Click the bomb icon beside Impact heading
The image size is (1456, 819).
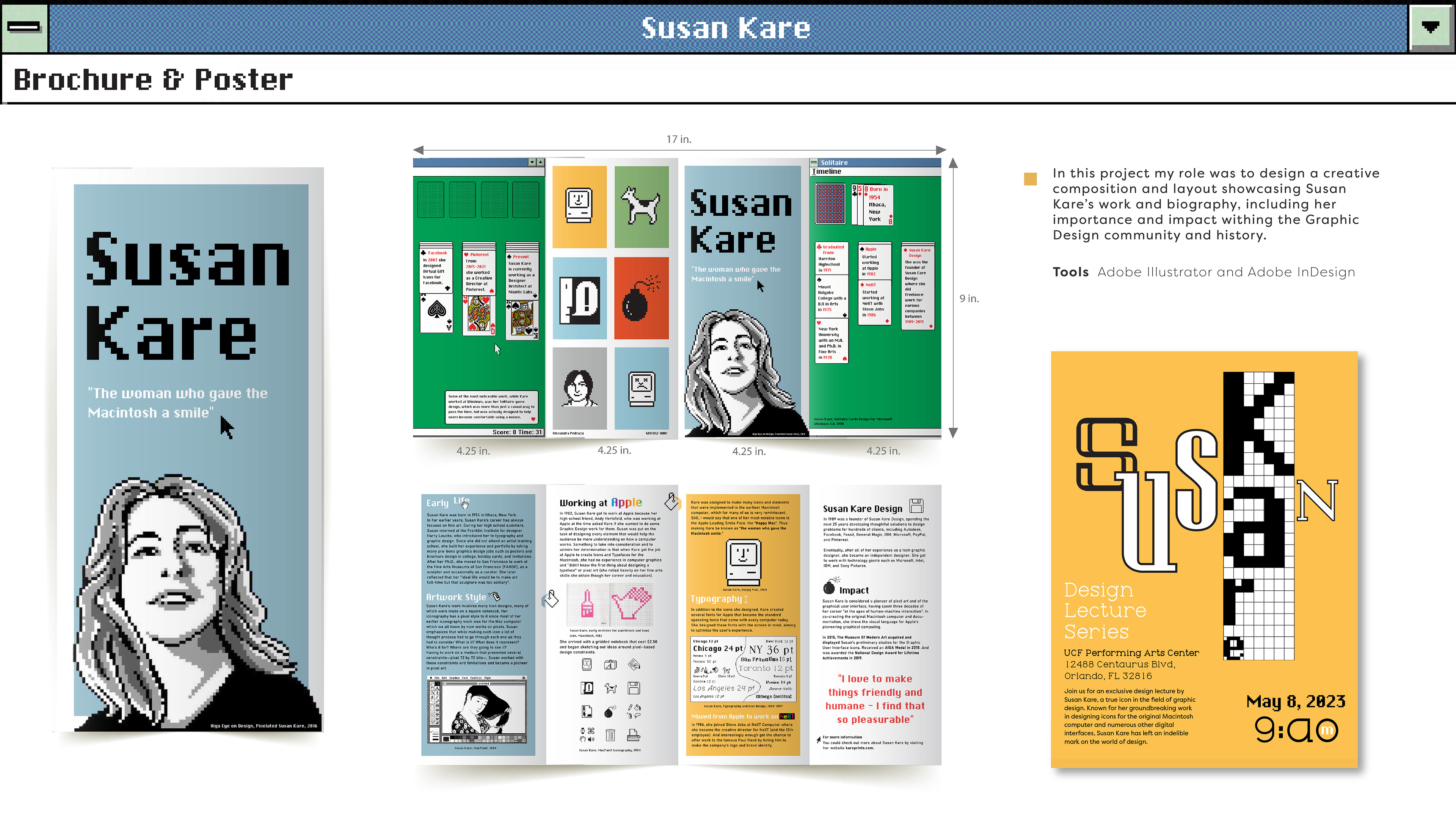click(x=829, y=586)
